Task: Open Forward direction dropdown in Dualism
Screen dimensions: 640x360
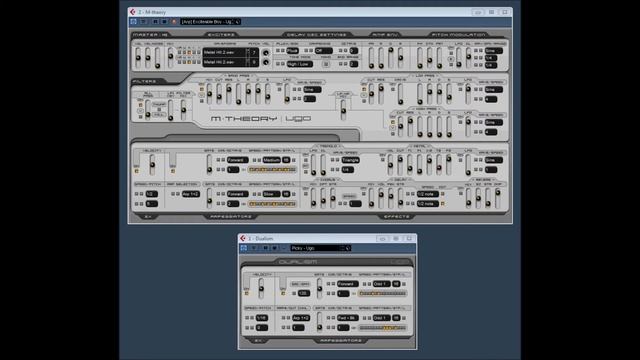Action: (x=348, y=284)
